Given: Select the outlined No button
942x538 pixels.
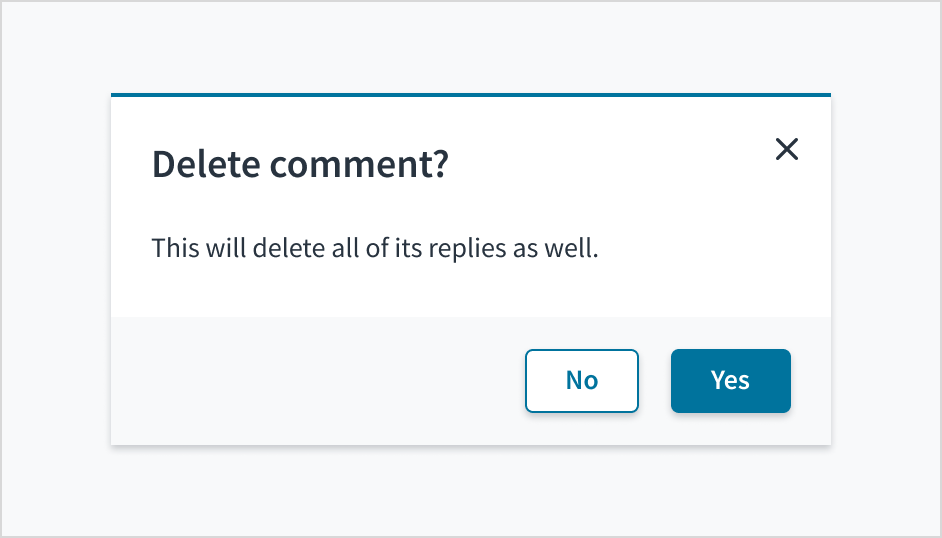Looking at the screenshot, I should point(581,381).
